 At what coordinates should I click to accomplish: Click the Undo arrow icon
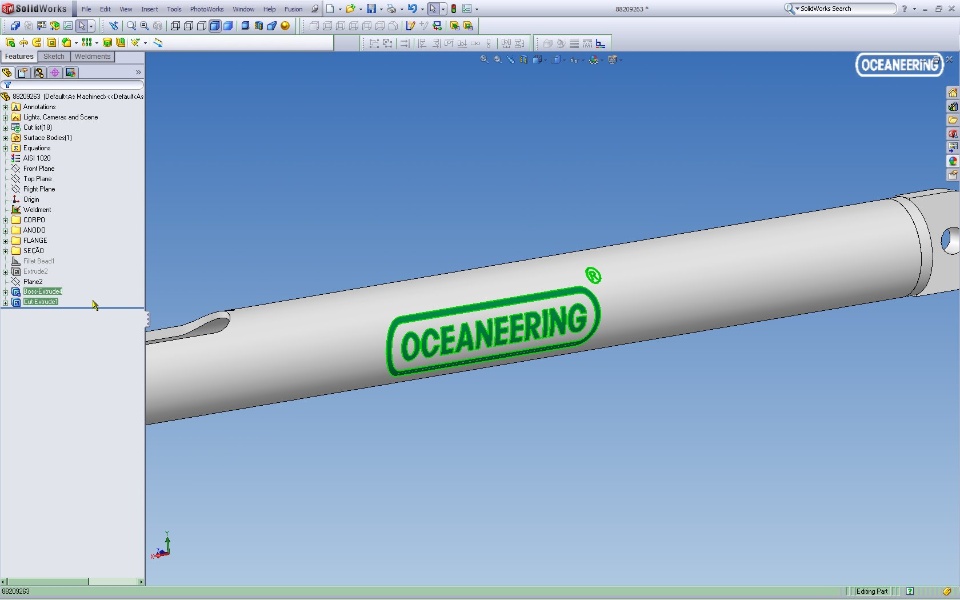(x=412, y=9)
